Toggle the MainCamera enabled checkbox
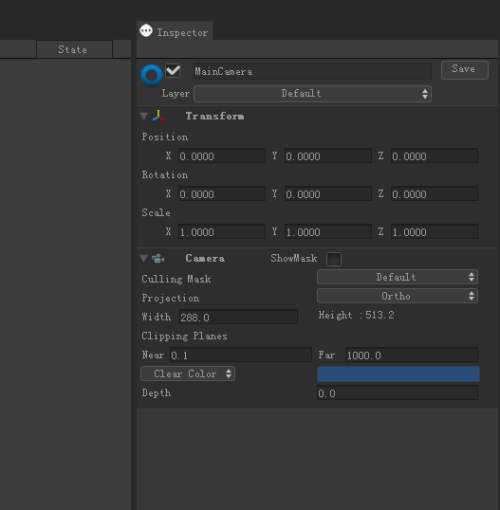The height and width of the screenshot is (510, 500). pyautogui.click(x=173, y=71)
